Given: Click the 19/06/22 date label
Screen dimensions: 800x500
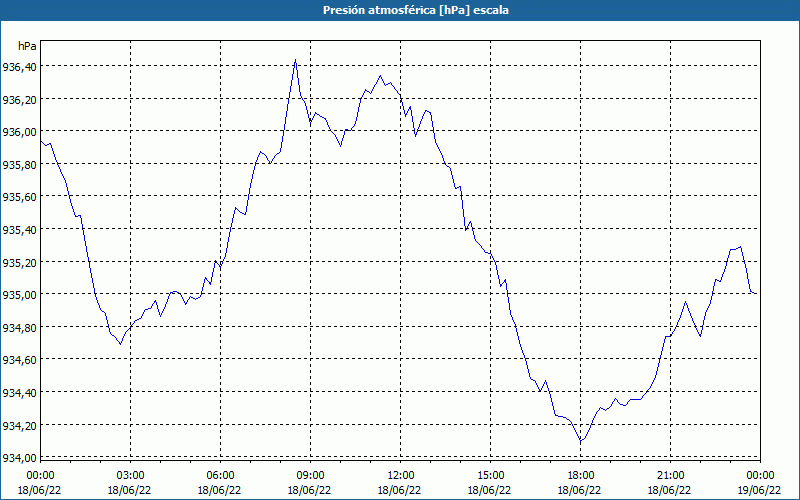Looking at the screenshot, I should coord(760,490).
